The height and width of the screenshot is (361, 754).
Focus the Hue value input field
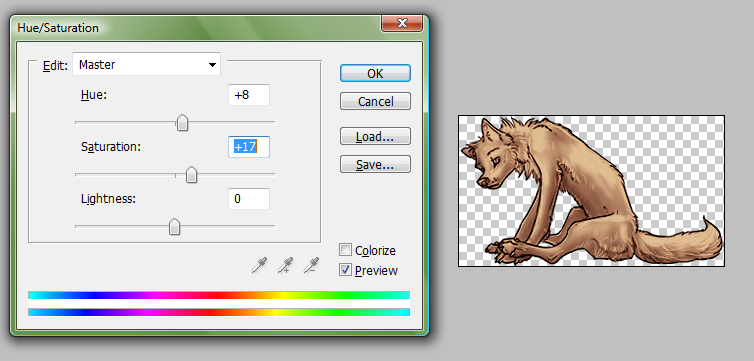click(x=249, y=95)
